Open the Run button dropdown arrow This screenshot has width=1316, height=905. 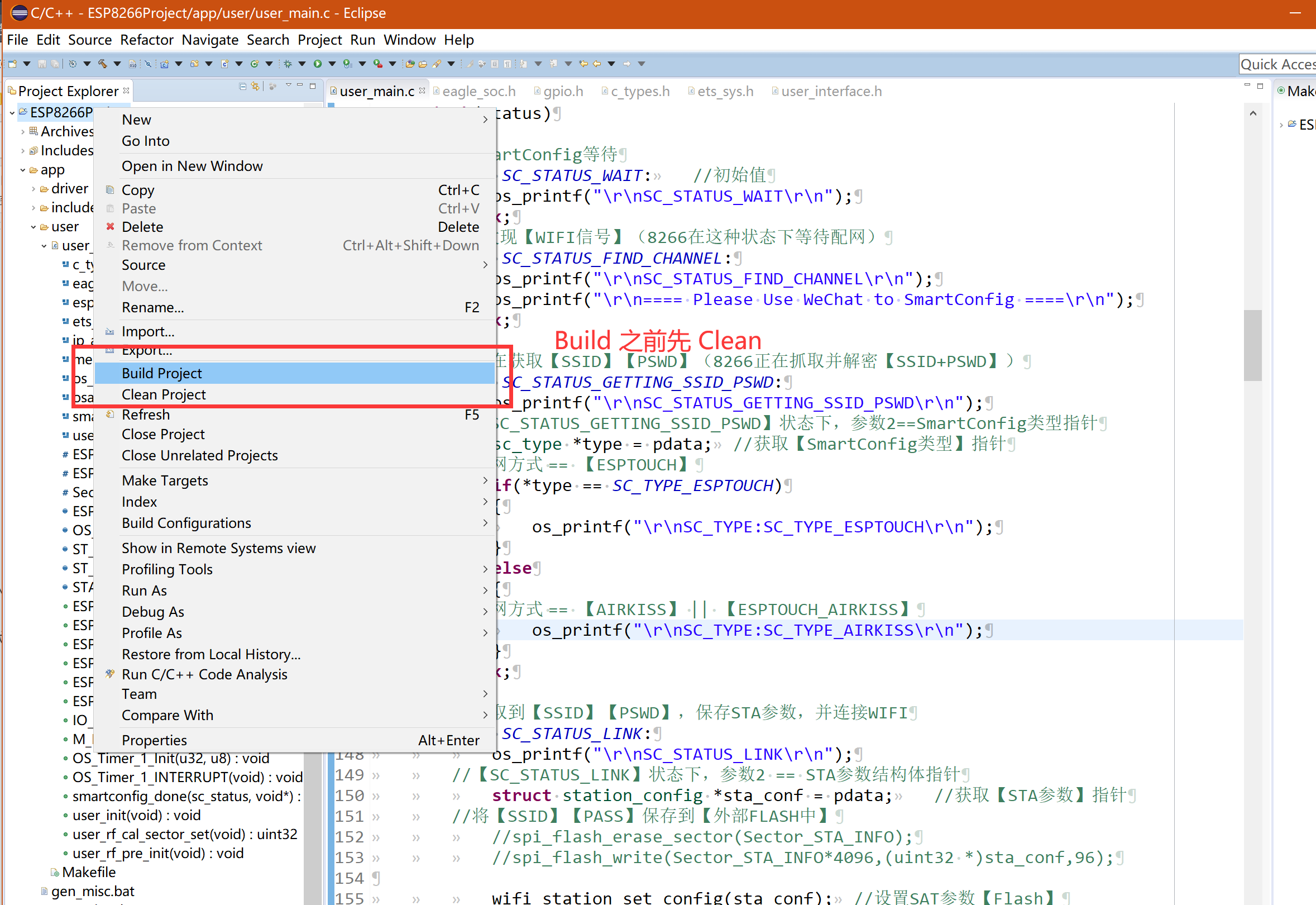click(x=332, y=64)
